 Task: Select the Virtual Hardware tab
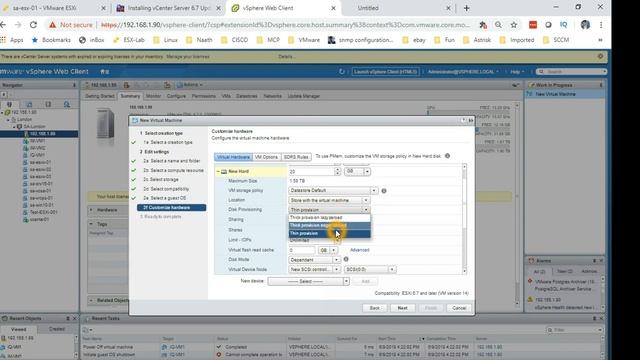[x=233, y=157]
